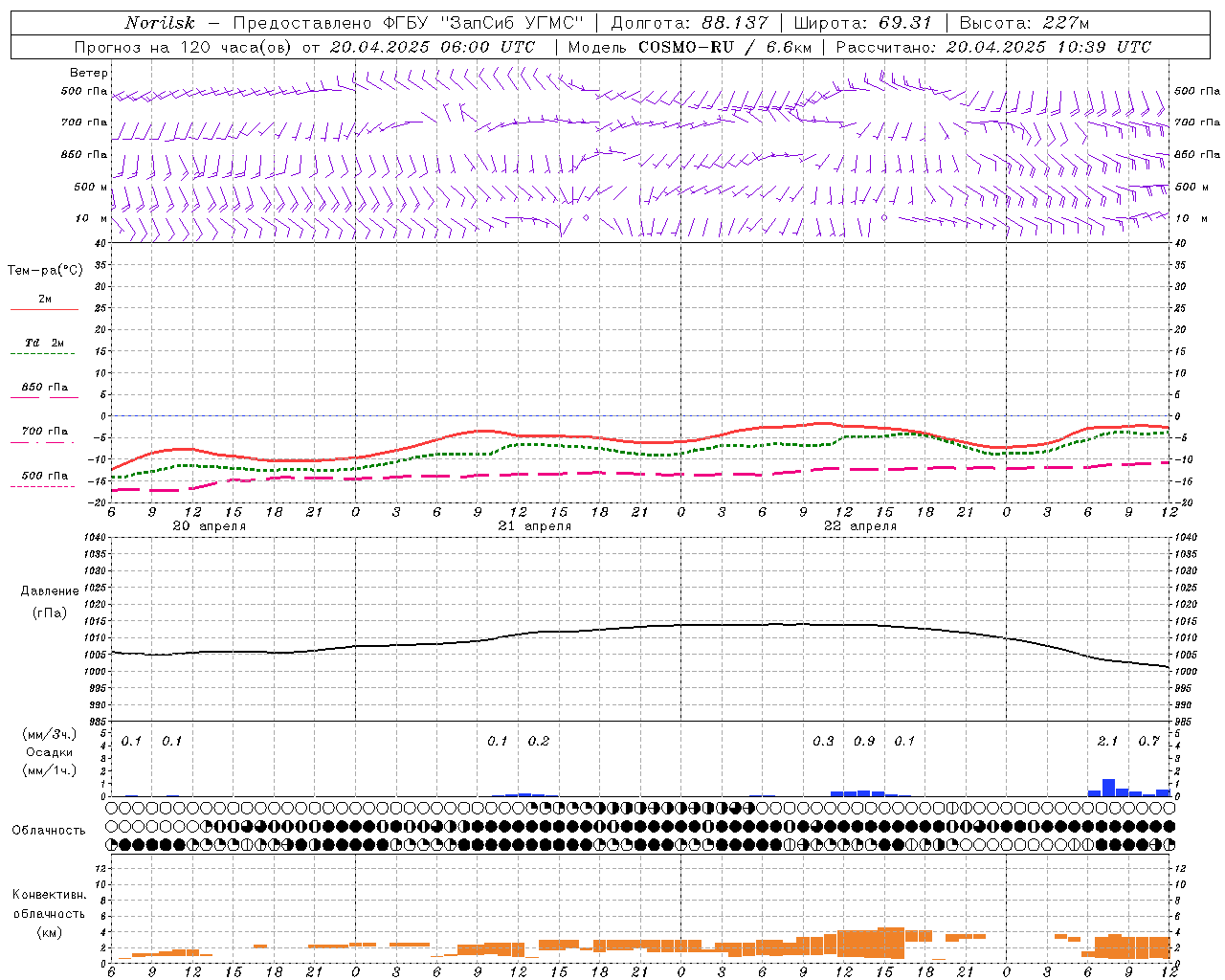The image size is (1225, 980).
Task: Click the 0.7 precipitation amount value
Action: tap(1148, 741)
